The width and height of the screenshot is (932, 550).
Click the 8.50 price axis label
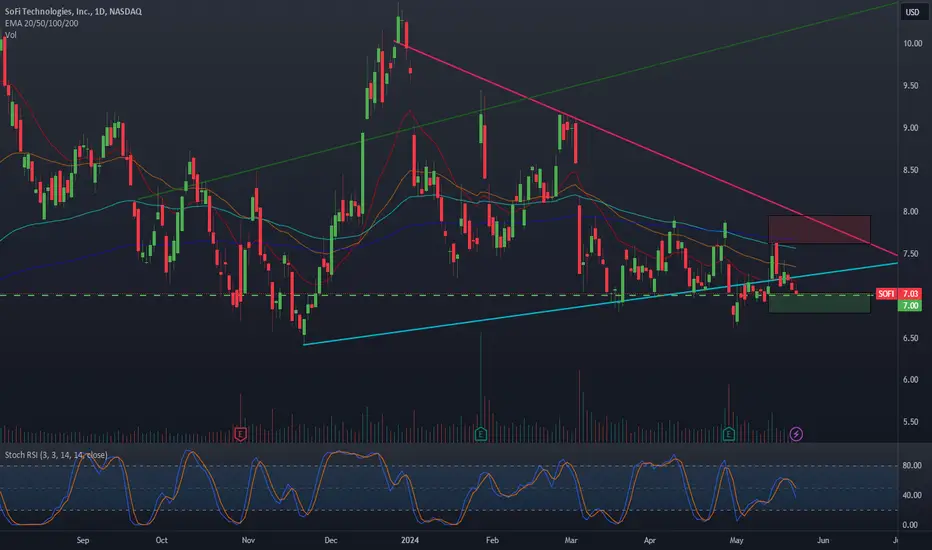coord(911,170)
